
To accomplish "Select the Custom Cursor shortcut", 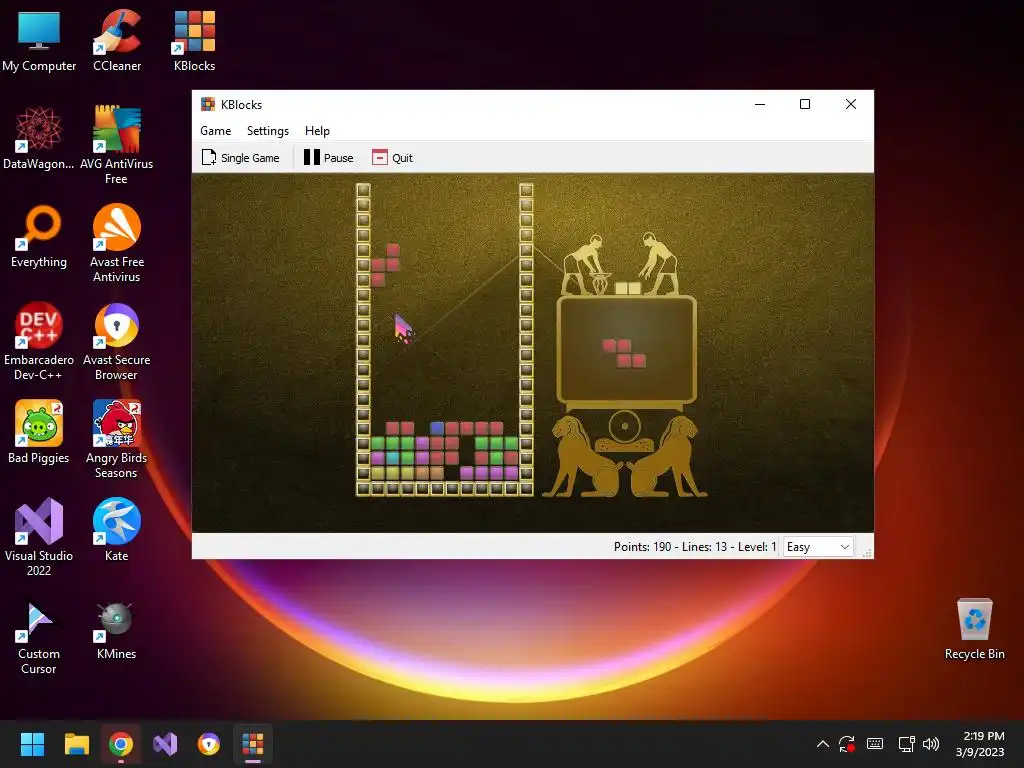I will coord(39,635).
